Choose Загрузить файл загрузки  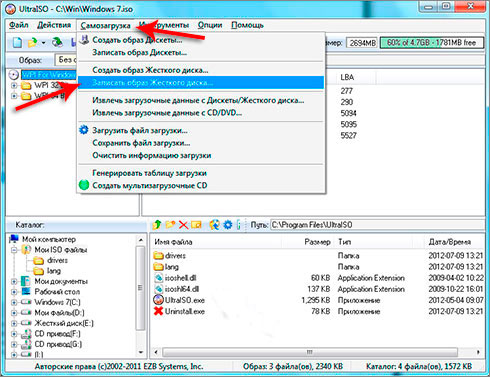pyautogui.click(x=201, y=131)
